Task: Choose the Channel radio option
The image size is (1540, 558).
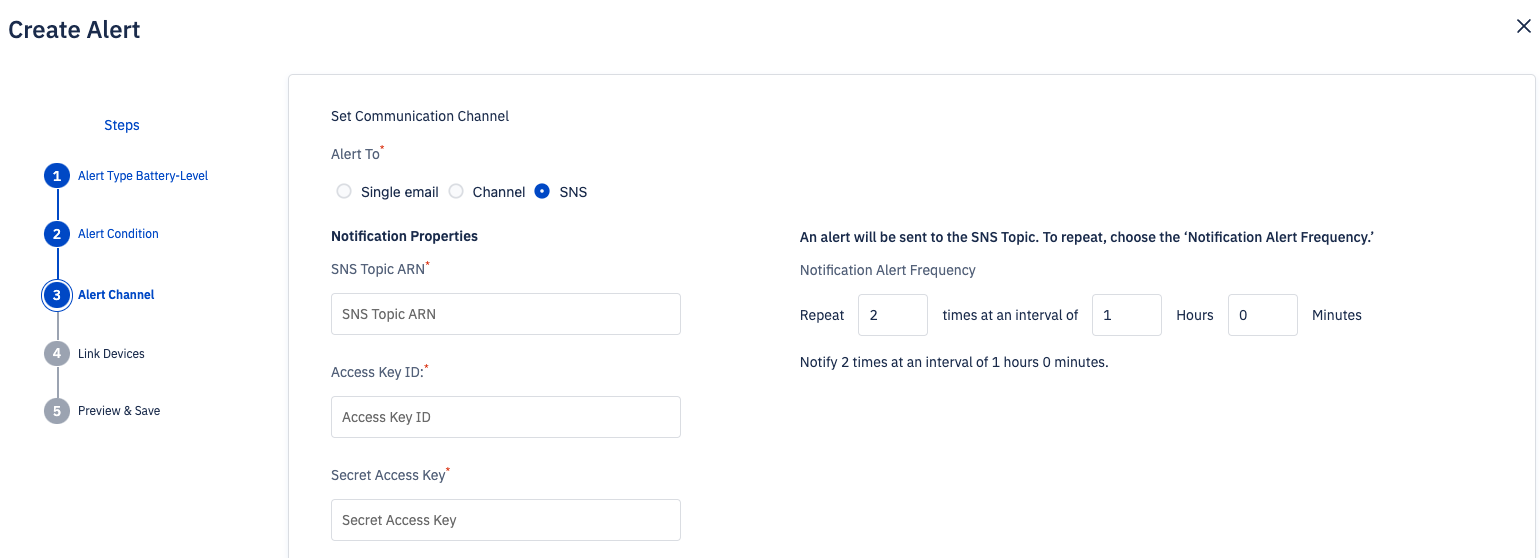Action: [456, 191]
